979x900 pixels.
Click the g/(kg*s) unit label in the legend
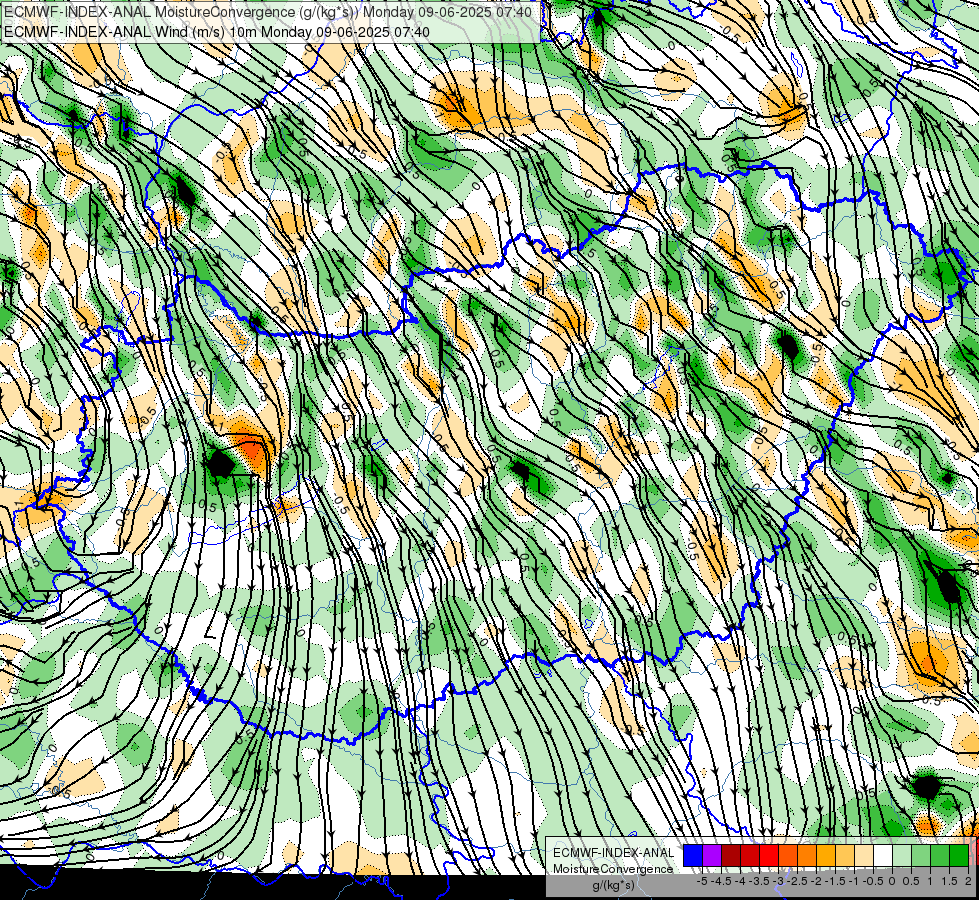pyautogui.click(x=613, y=886)
